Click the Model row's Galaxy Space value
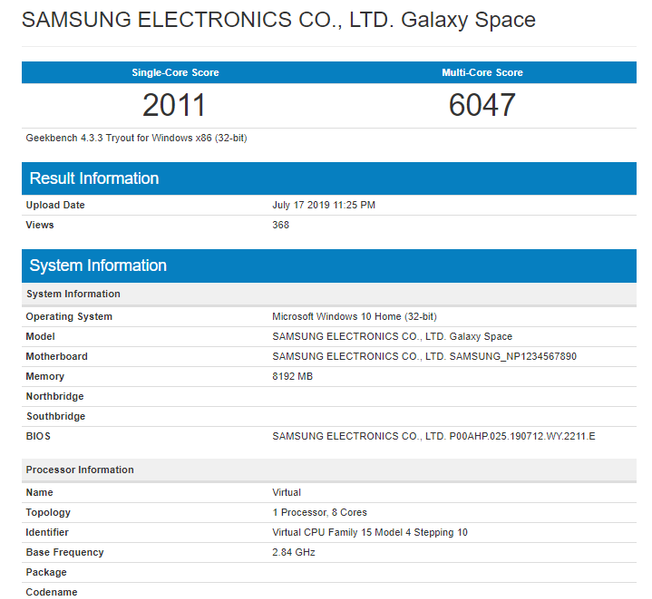 click(x=392, y=337)
